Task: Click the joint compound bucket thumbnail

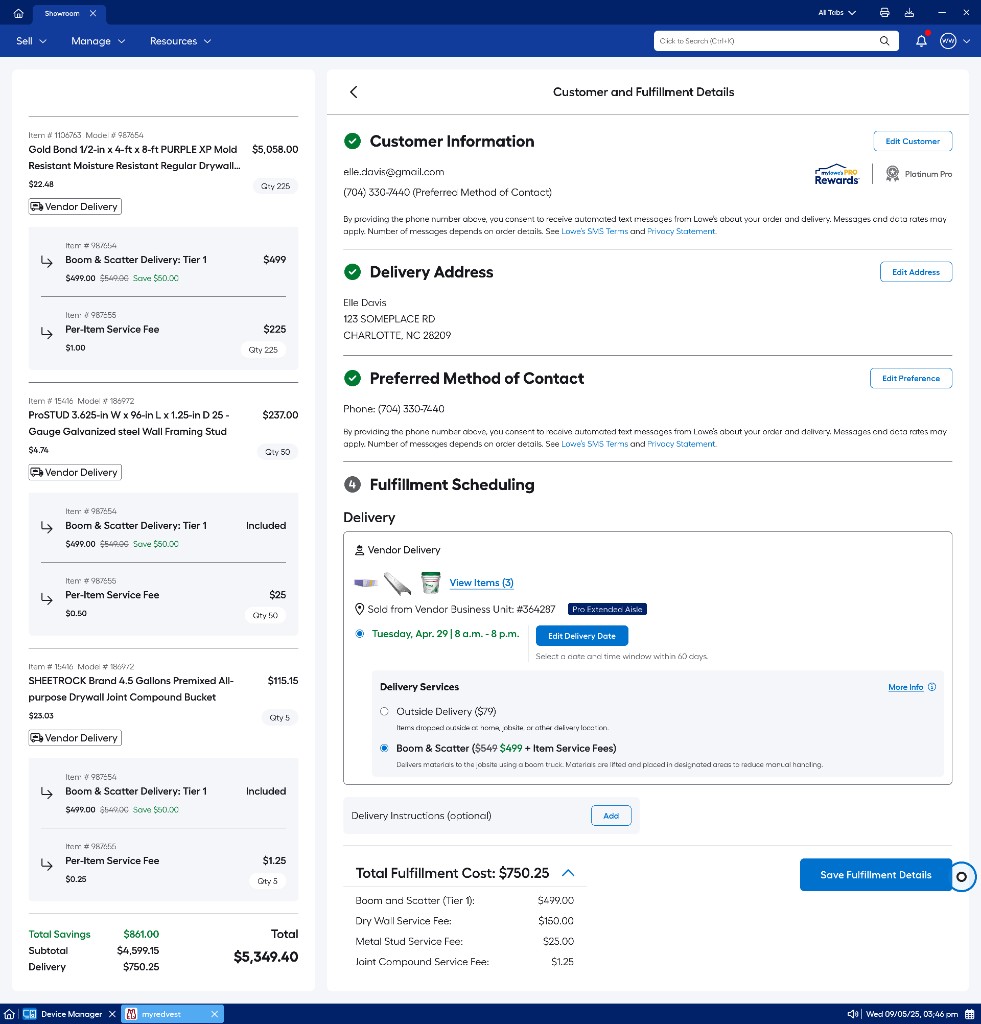Action: [x=430, y=583]
